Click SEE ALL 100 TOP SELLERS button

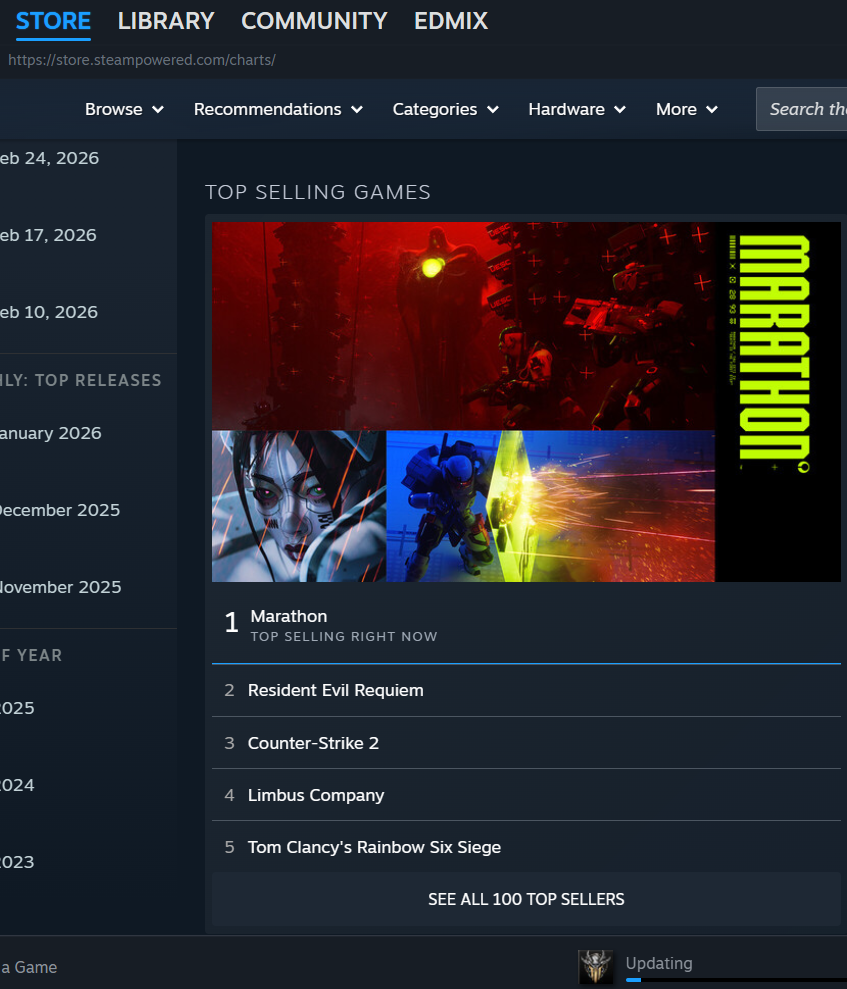coord(526,899)
